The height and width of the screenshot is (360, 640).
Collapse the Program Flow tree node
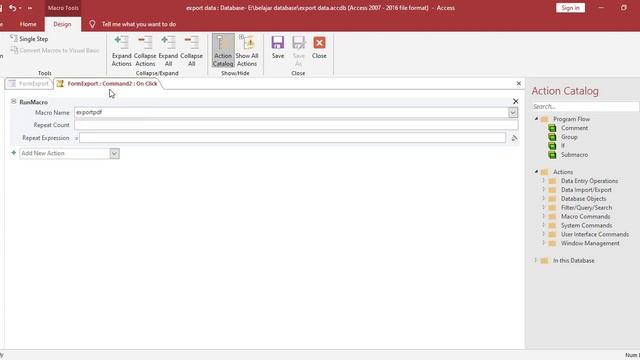point(536,119)
